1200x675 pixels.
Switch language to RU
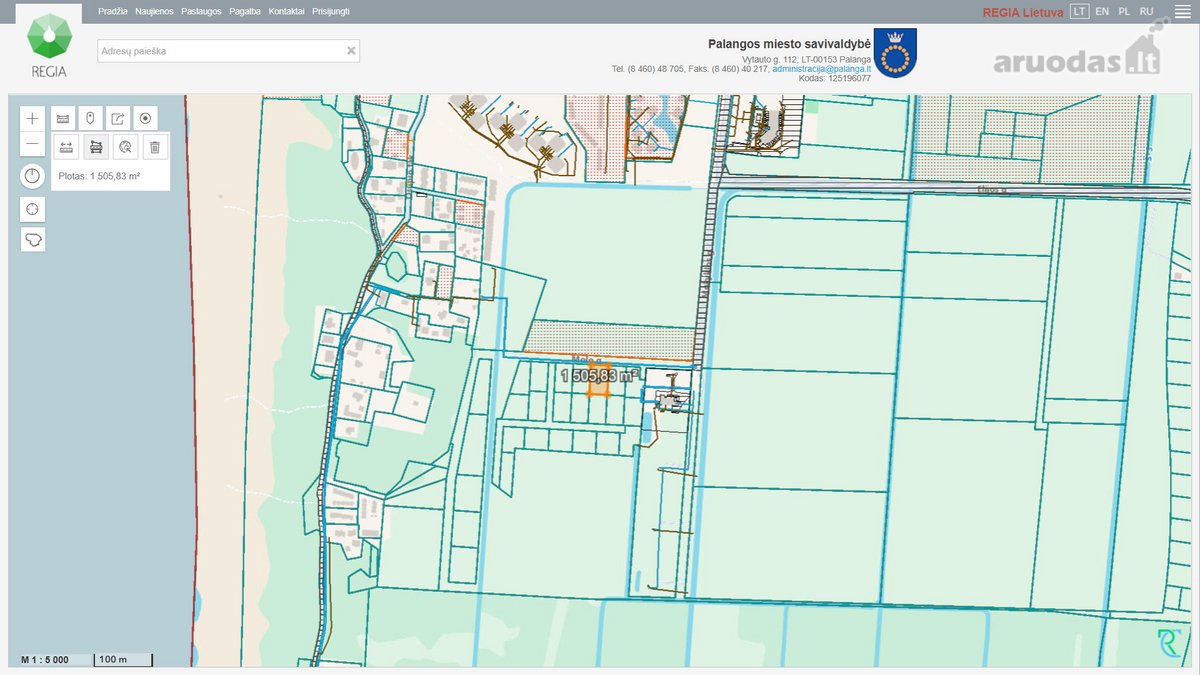point(1147,11)
